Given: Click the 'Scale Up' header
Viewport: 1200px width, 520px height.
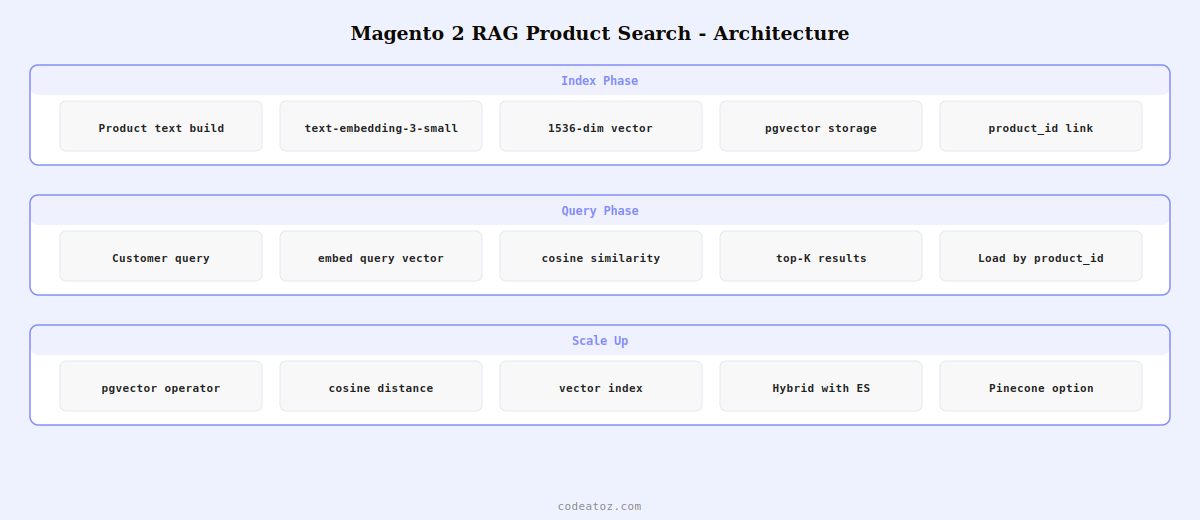Looking at the screenshot, I should click(x=600, y=341).
